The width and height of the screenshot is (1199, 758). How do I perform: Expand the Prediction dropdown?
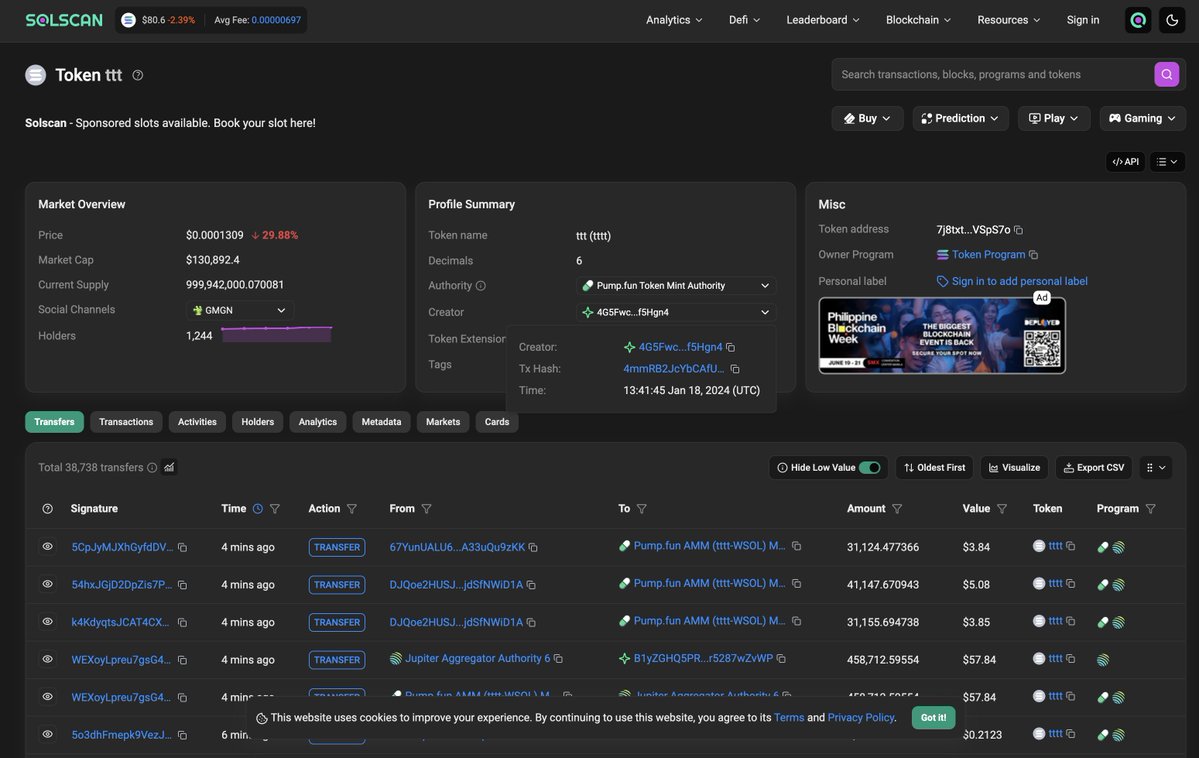tap(960, 119)
